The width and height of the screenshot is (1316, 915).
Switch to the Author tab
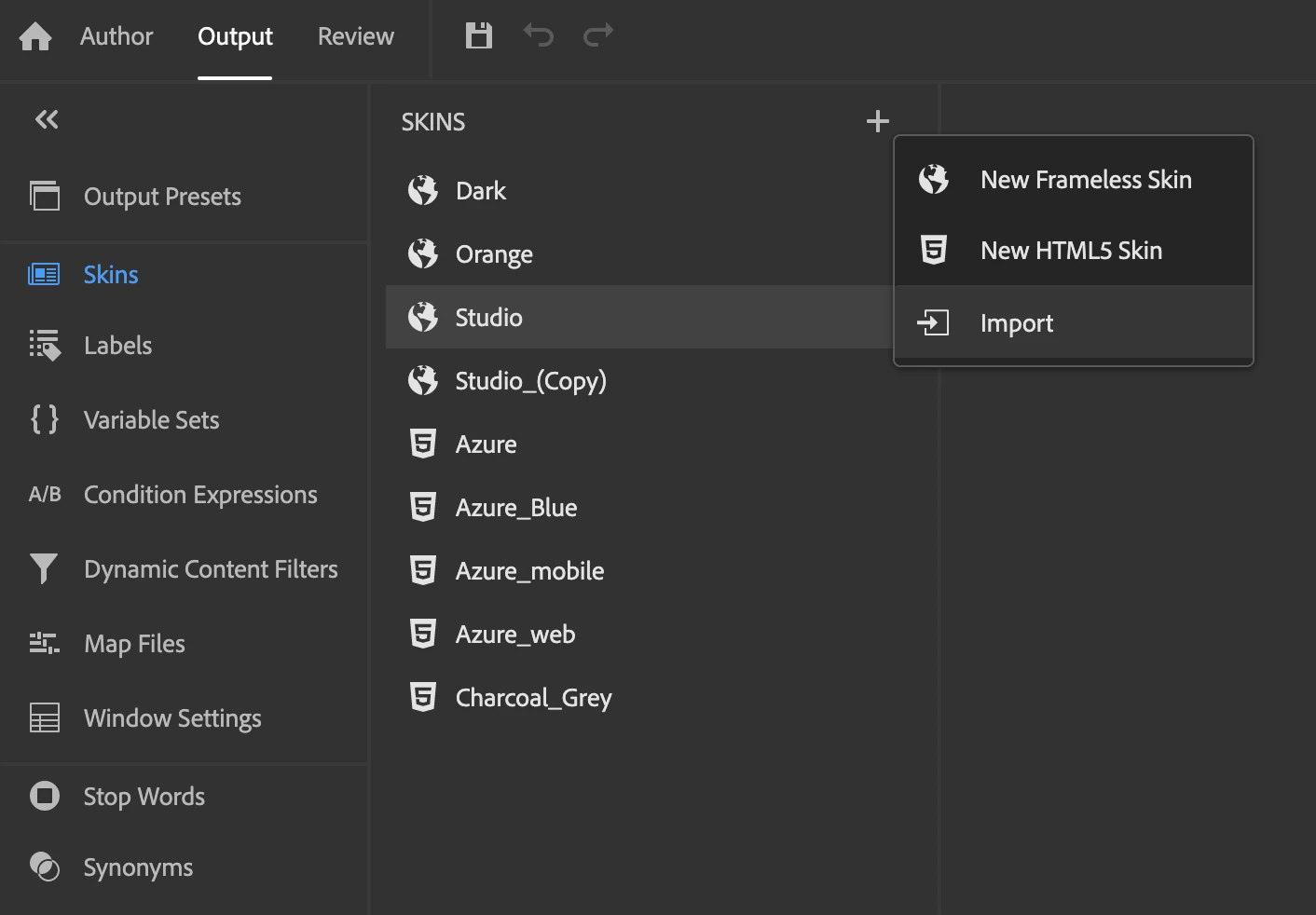tap(117, 36)
